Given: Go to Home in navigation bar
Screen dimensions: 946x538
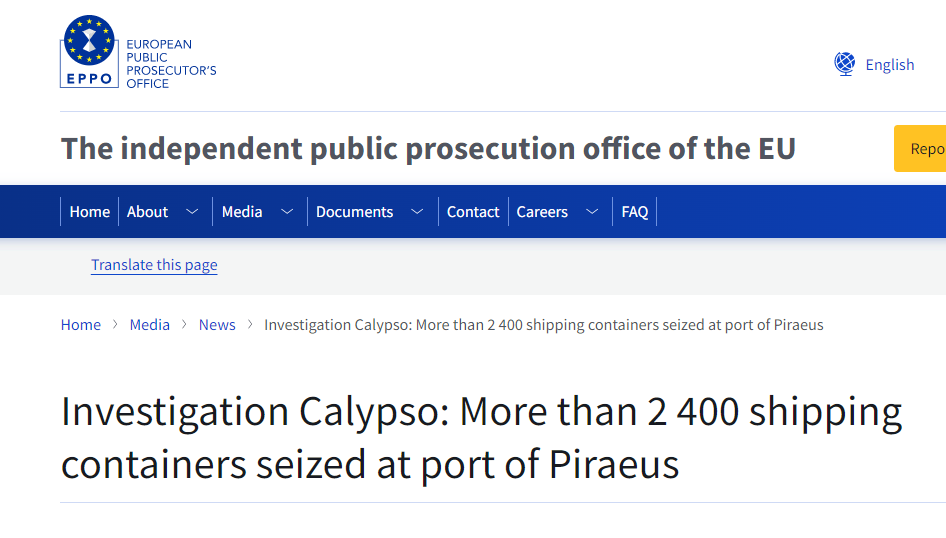Looking at the screenshot, I should tap(89, 212).
